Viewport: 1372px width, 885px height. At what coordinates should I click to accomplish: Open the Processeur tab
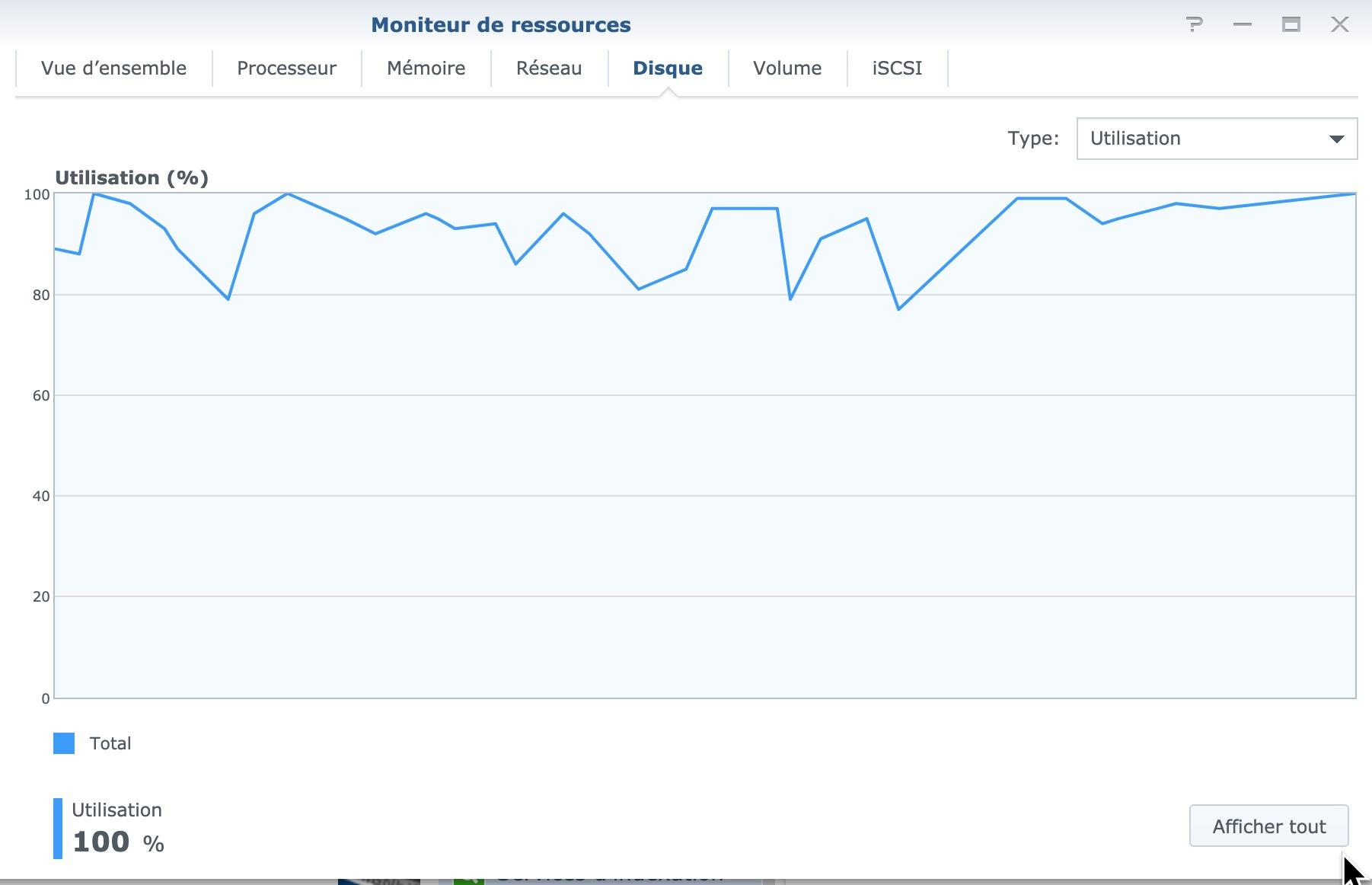tap(287, 69)
